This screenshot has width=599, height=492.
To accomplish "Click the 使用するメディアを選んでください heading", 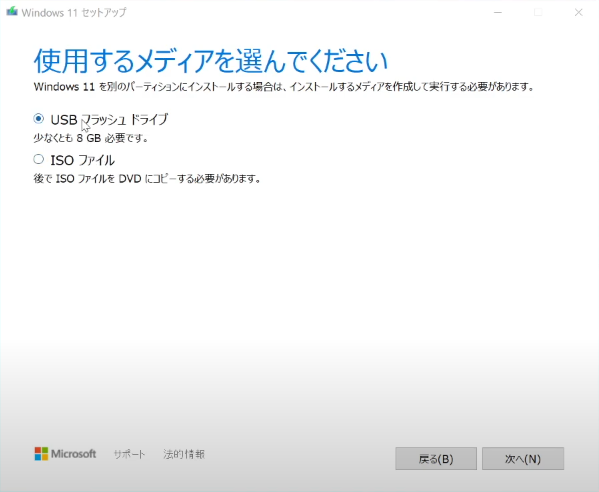I will (211, 61).
